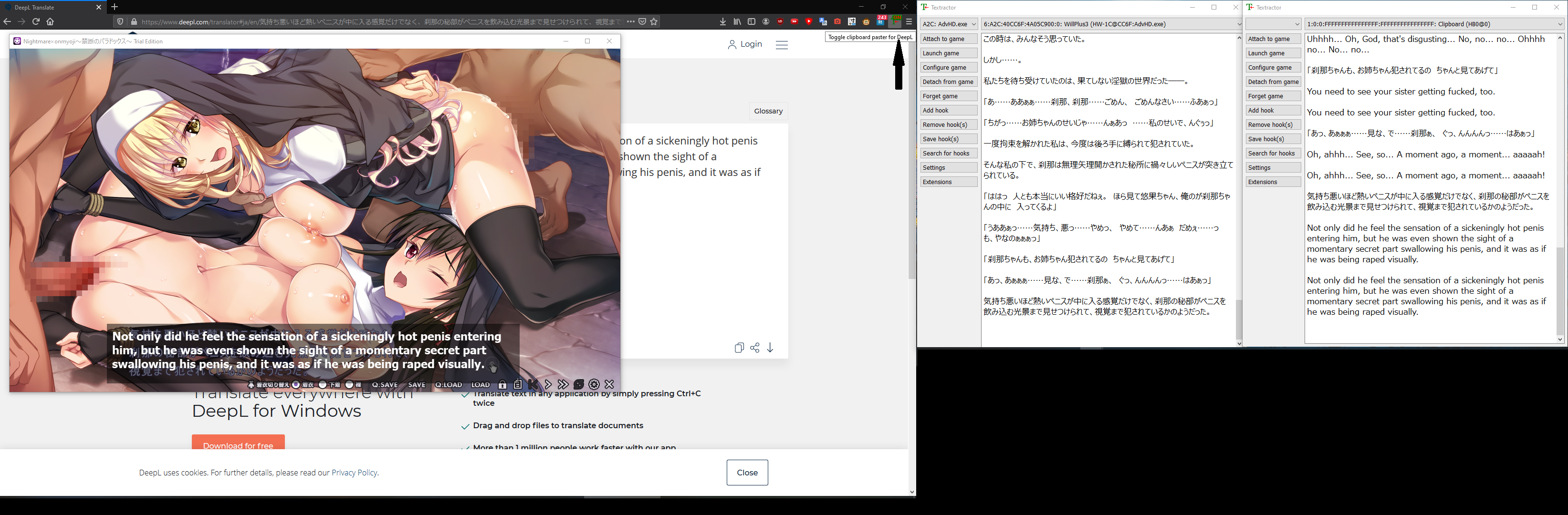Click Detach from game in left Textractor

click(x=948, y=82)
